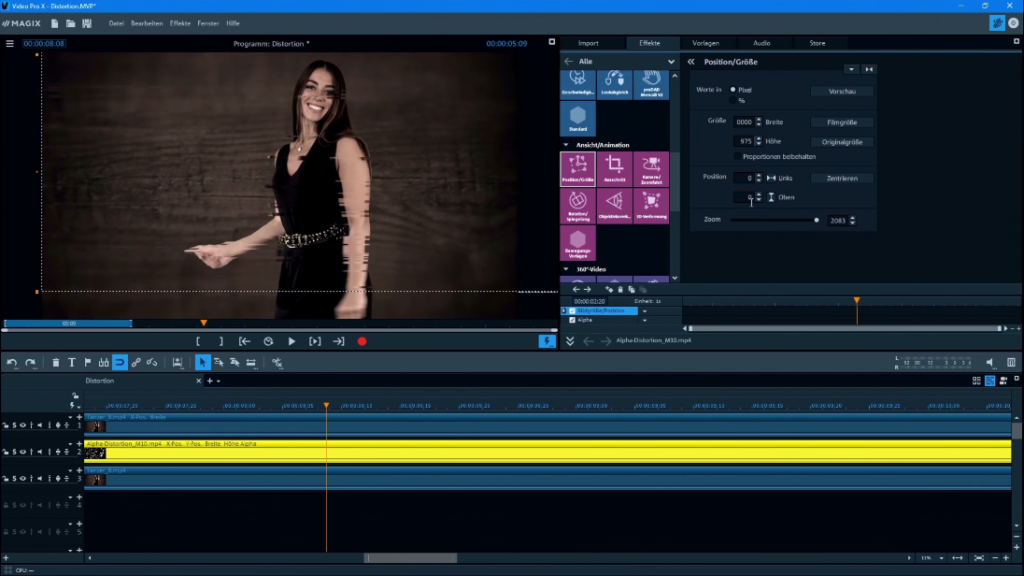Select the Position/Größe effect tile

tap(578, 169)
